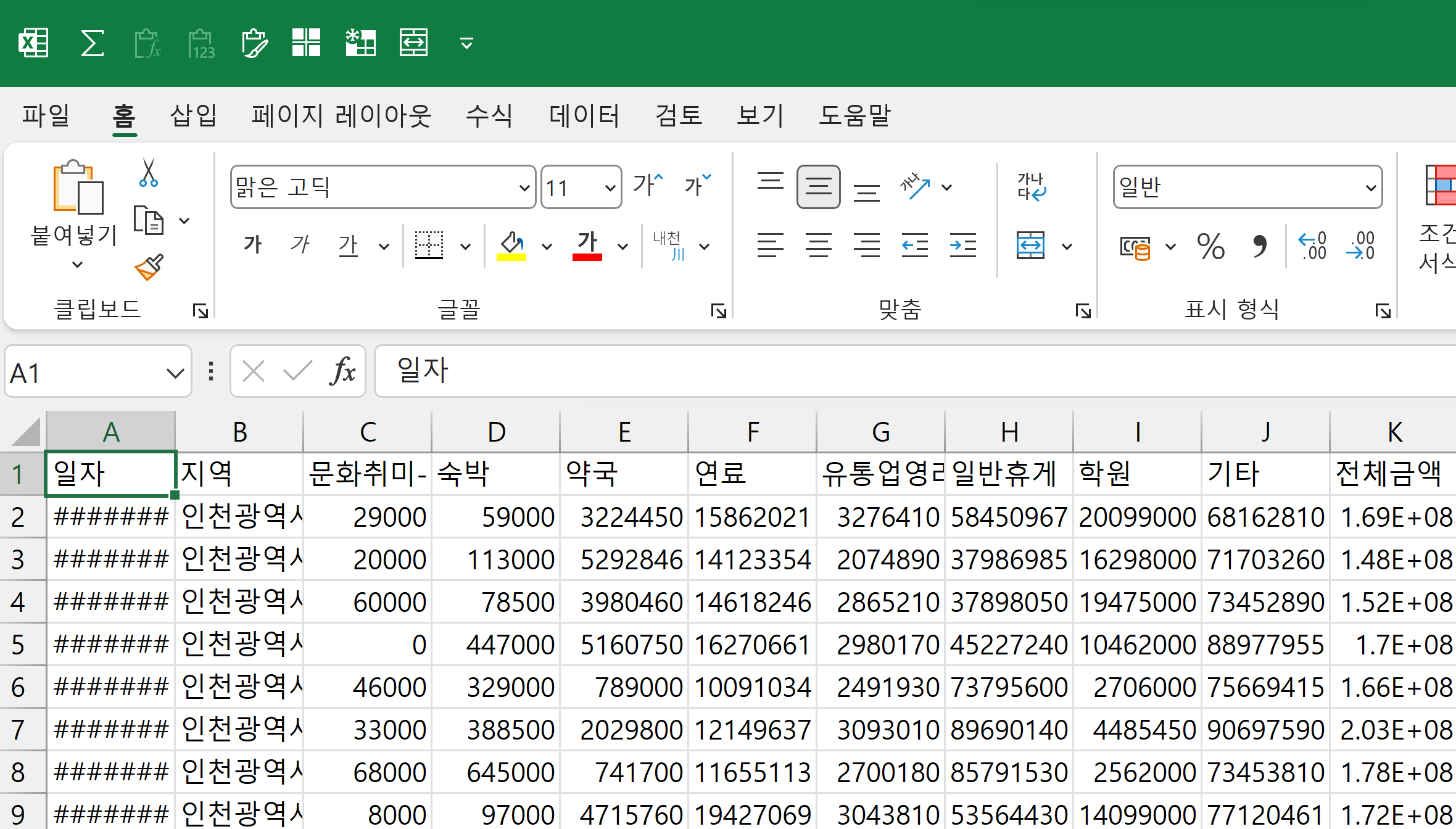The width and height of the screenshot is (1456, 829).
Task: Open the Name Box dropdown arrow
Action: coord(175,373)
